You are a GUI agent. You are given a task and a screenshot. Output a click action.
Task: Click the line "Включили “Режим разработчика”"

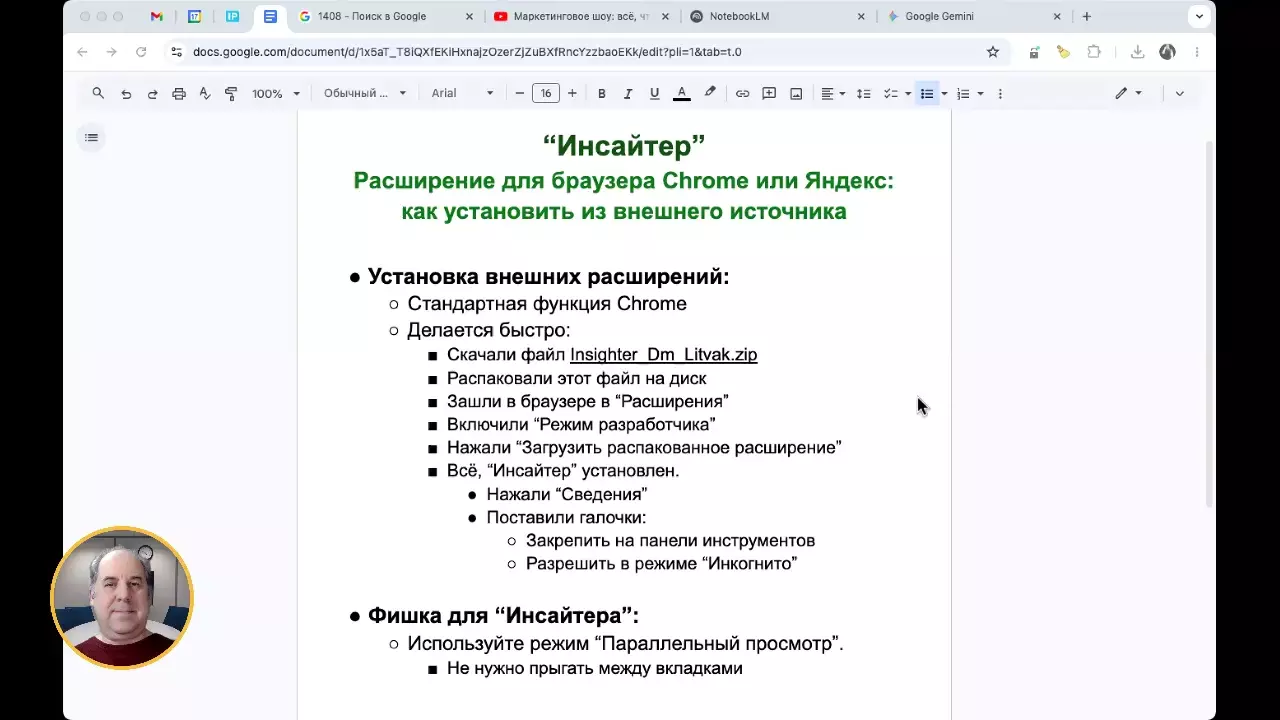tap(581, 425)
